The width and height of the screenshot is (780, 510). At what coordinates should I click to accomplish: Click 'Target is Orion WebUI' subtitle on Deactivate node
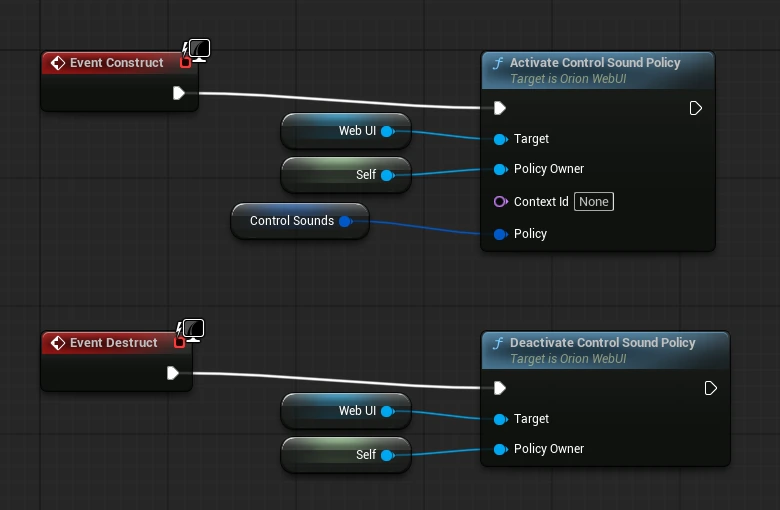[x=568, y=359]
